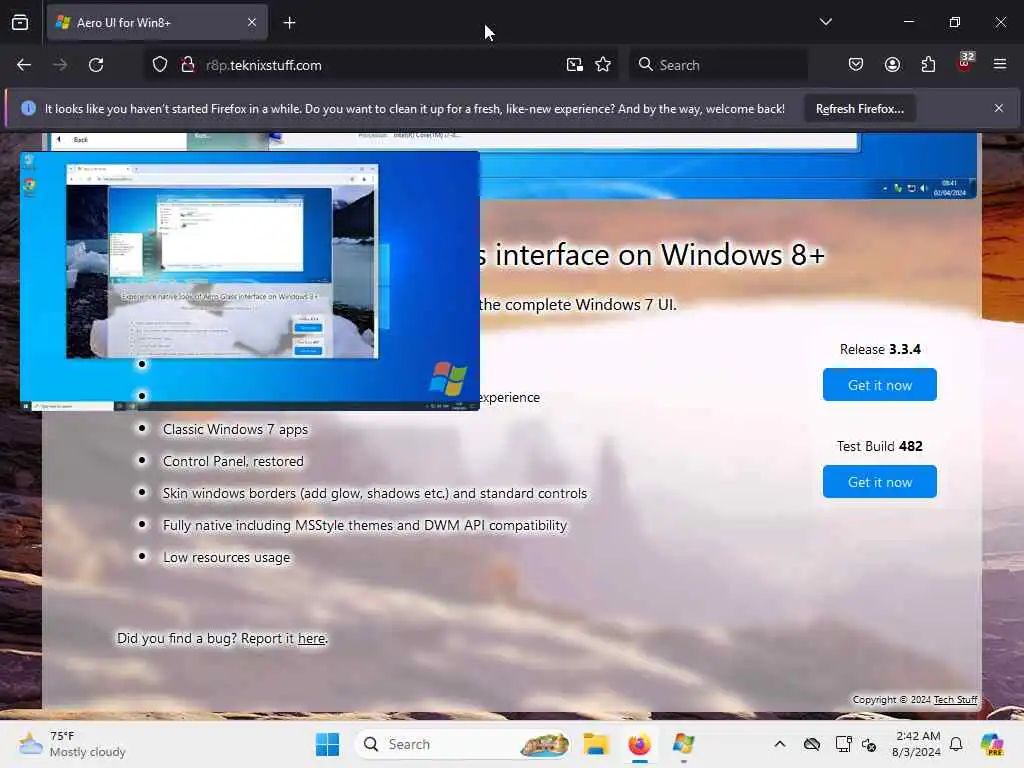Open the cloud sync tray icon
1024x768 pixels.
point(812,744)
